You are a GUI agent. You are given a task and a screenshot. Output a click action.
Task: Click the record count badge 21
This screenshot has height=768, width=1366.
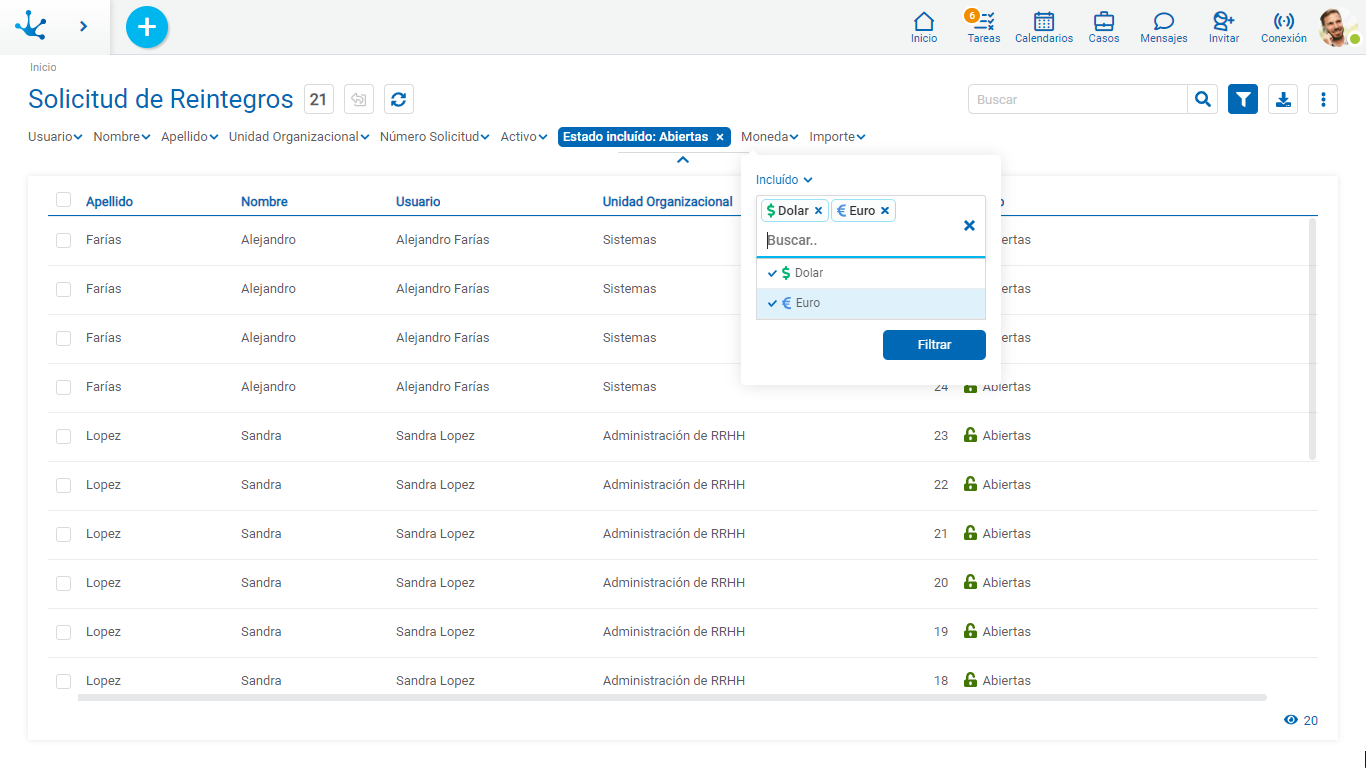coord(318,99)
